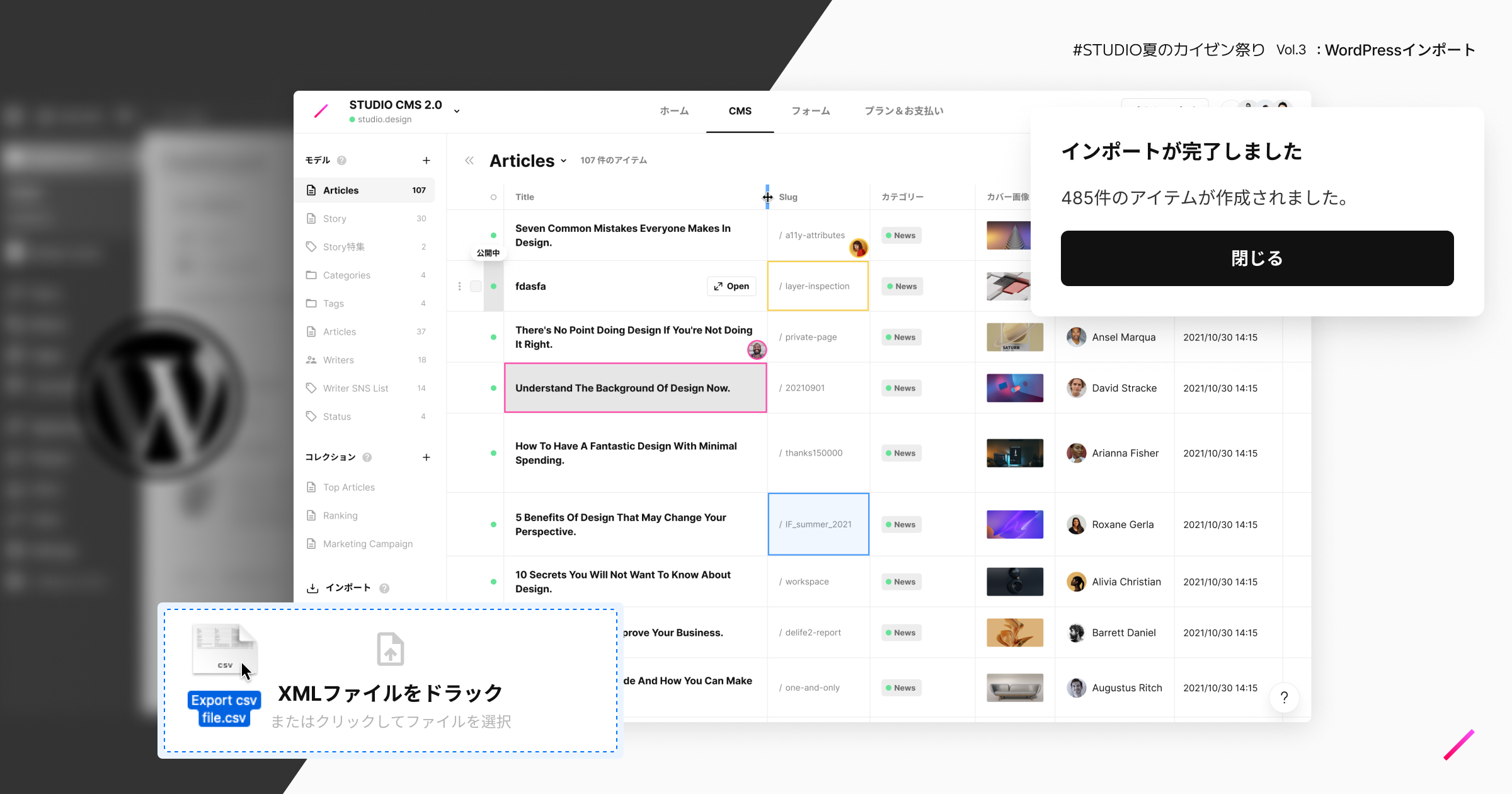Click the インポート download icon

click(312, 588)
